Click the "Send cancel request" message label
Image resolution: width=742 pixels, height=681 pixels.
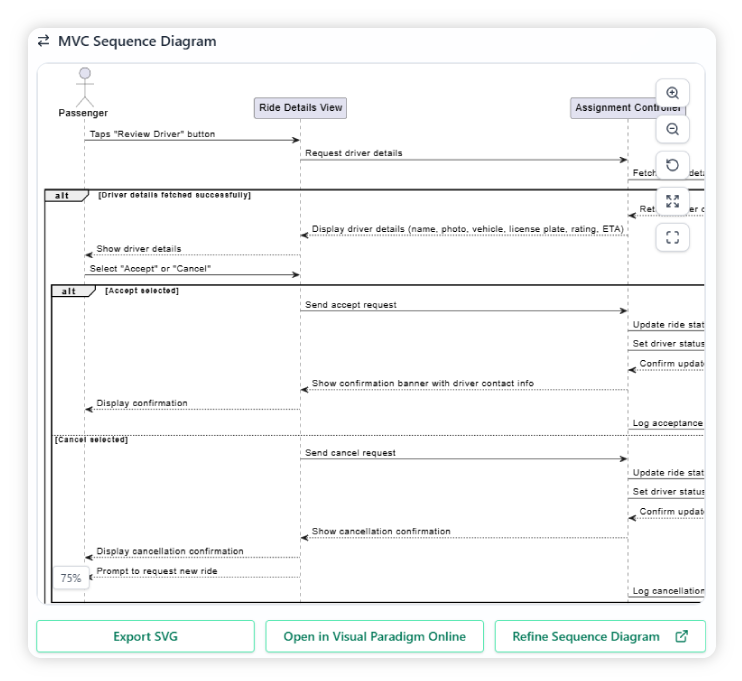point(350,453)
